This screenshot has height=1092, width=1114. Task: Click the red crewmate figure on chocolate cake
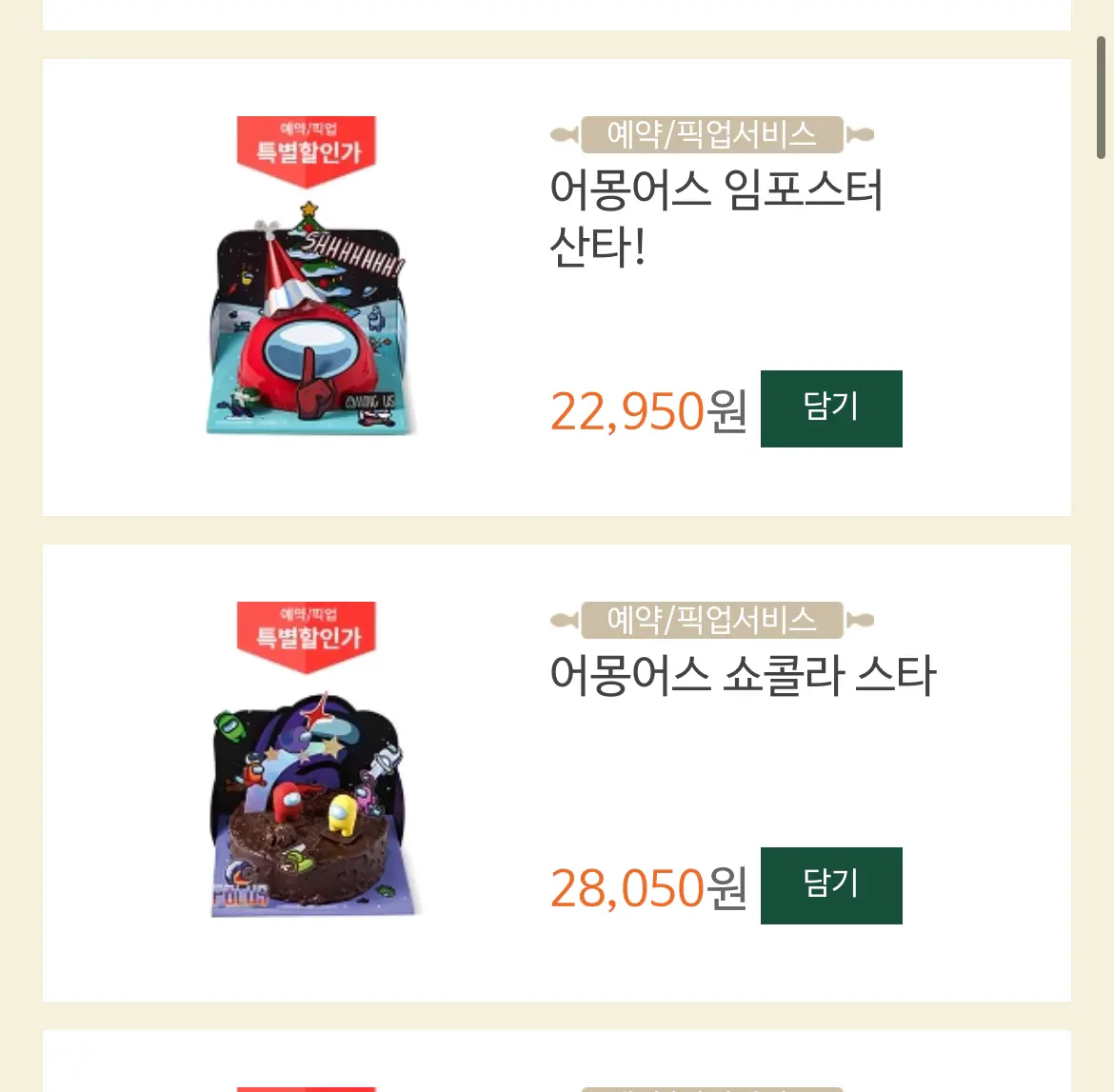click(288, 804)
